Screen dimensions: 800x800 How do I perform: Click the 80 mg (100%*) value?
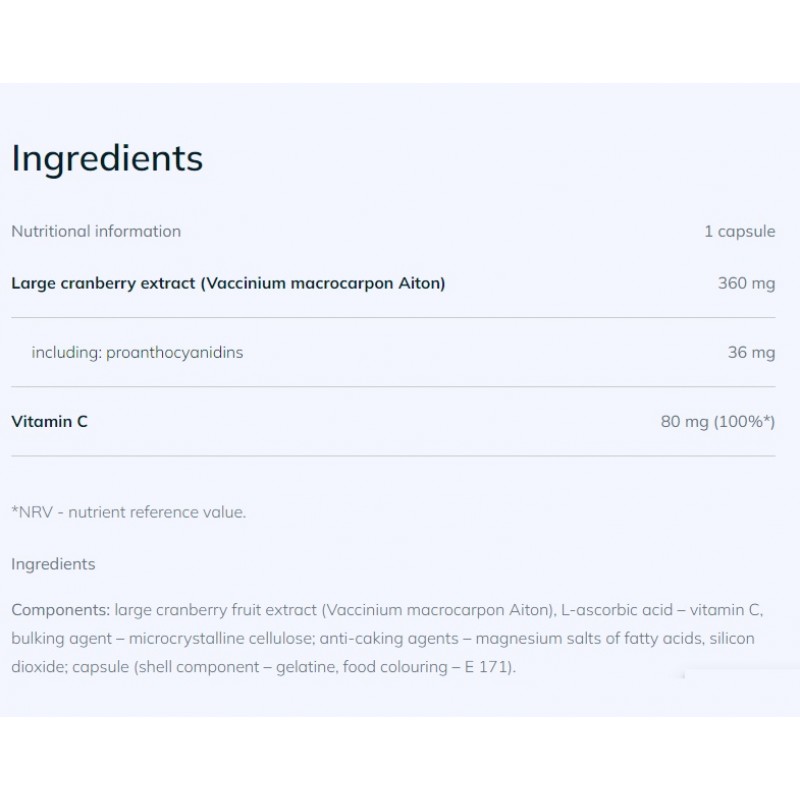point(717,421)
